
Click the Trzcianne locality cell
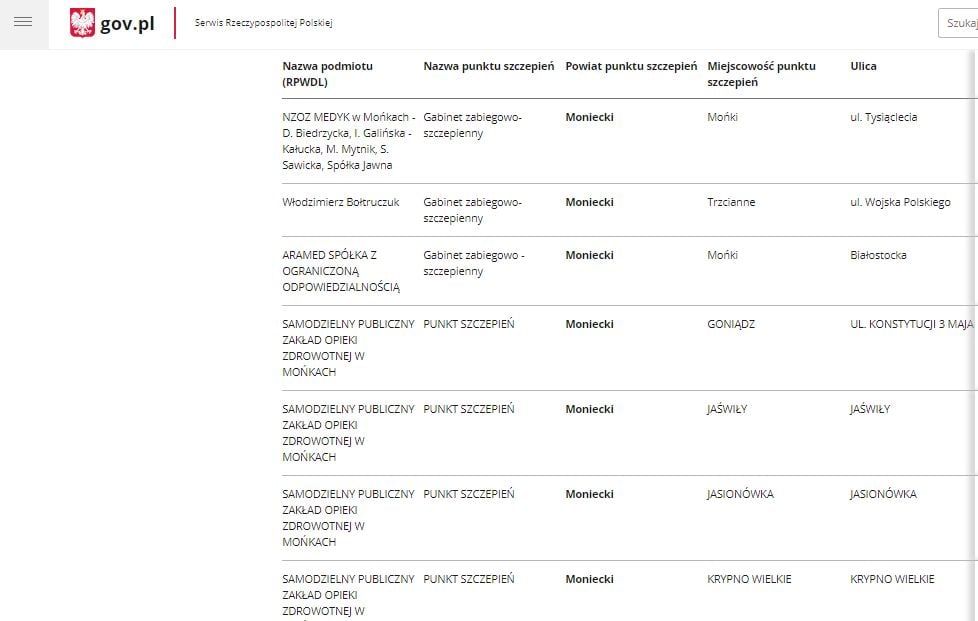(x=731, y=202)
